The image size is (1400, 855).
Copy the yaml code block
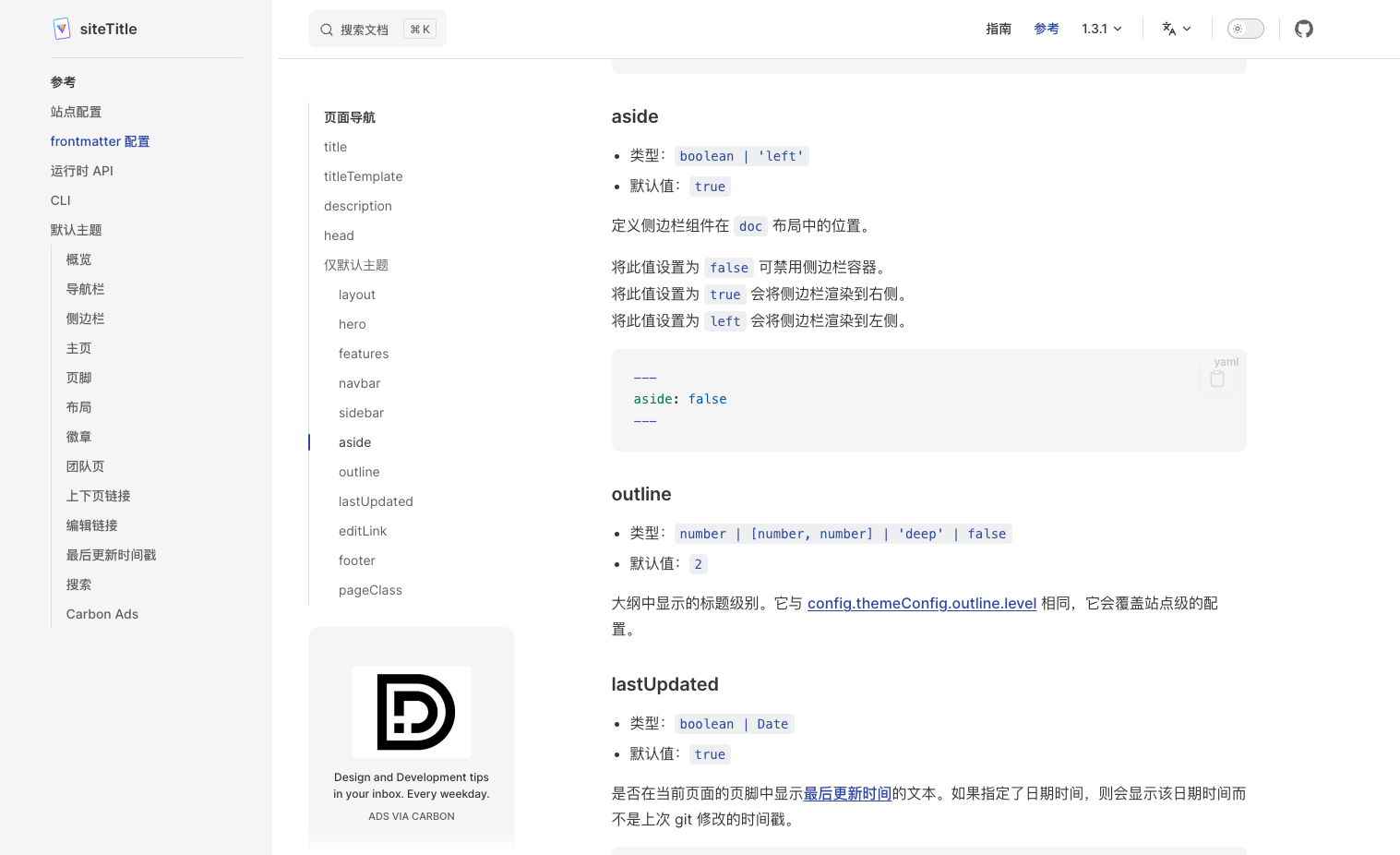tap(1216, 379)
